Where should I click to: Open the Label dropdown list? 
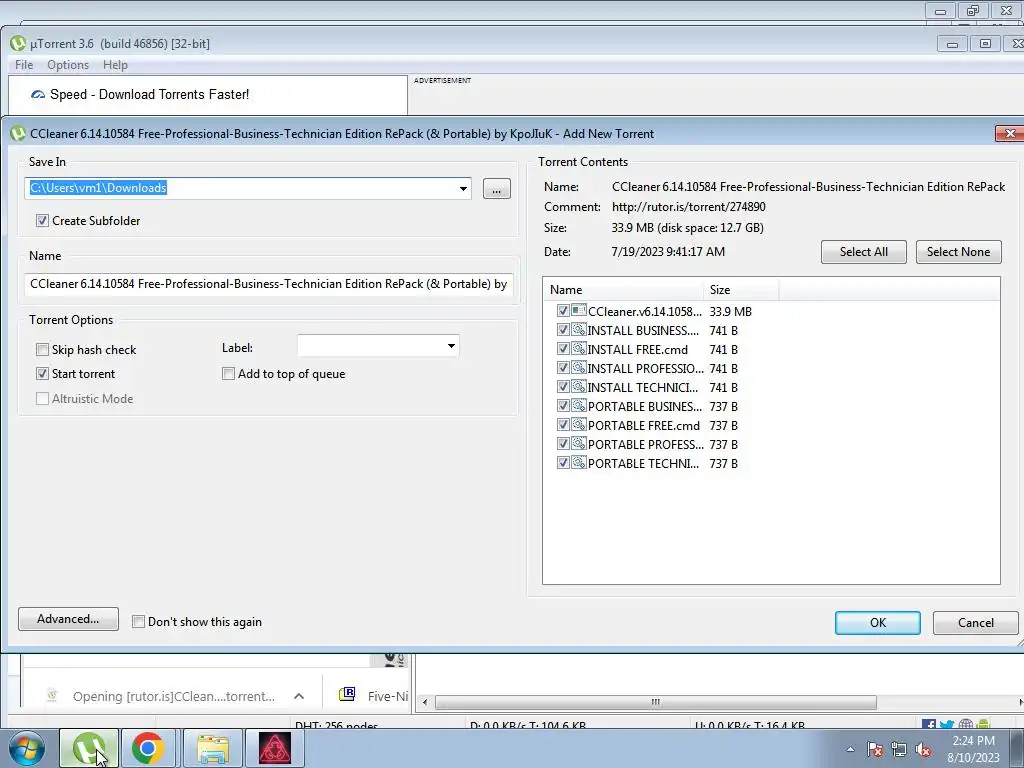click(x=451, y=346)
